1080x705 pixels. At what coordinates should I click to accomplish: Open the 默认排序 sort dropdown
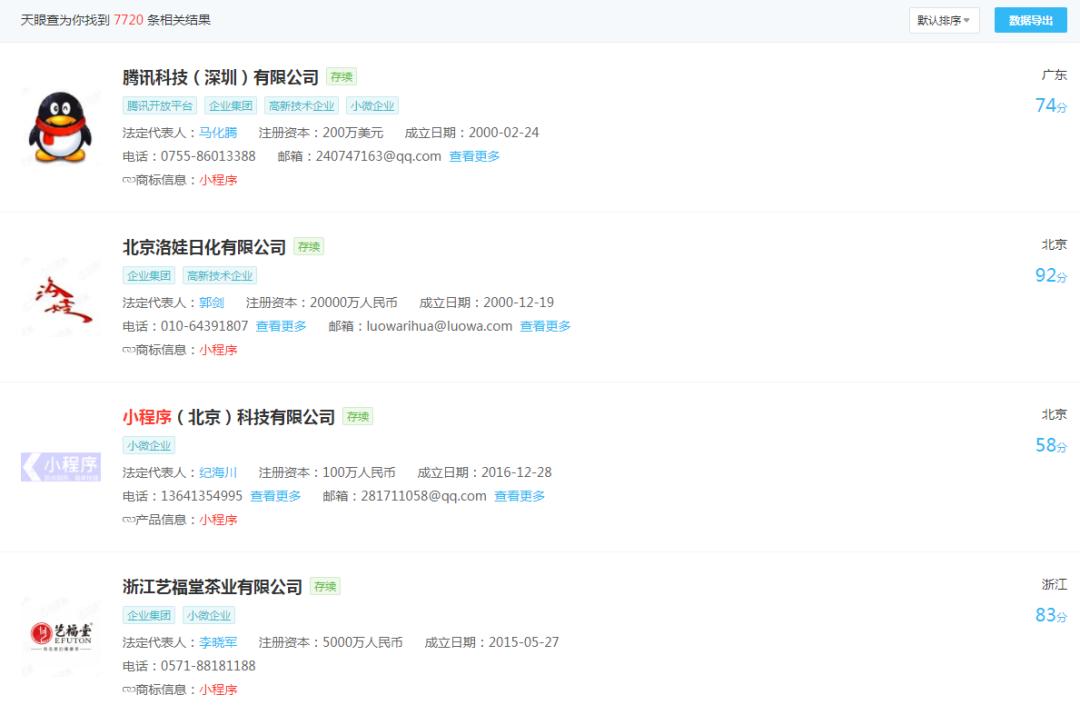[x=944, y=20]
